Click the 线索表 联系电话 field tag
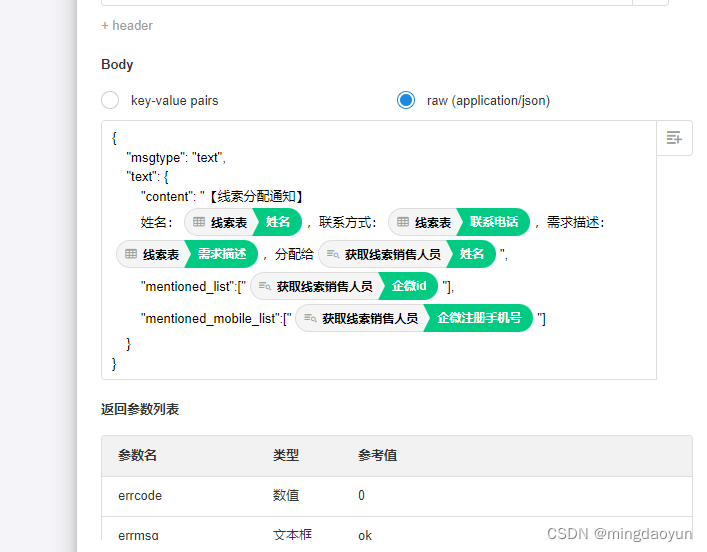 tap(459, 222)
